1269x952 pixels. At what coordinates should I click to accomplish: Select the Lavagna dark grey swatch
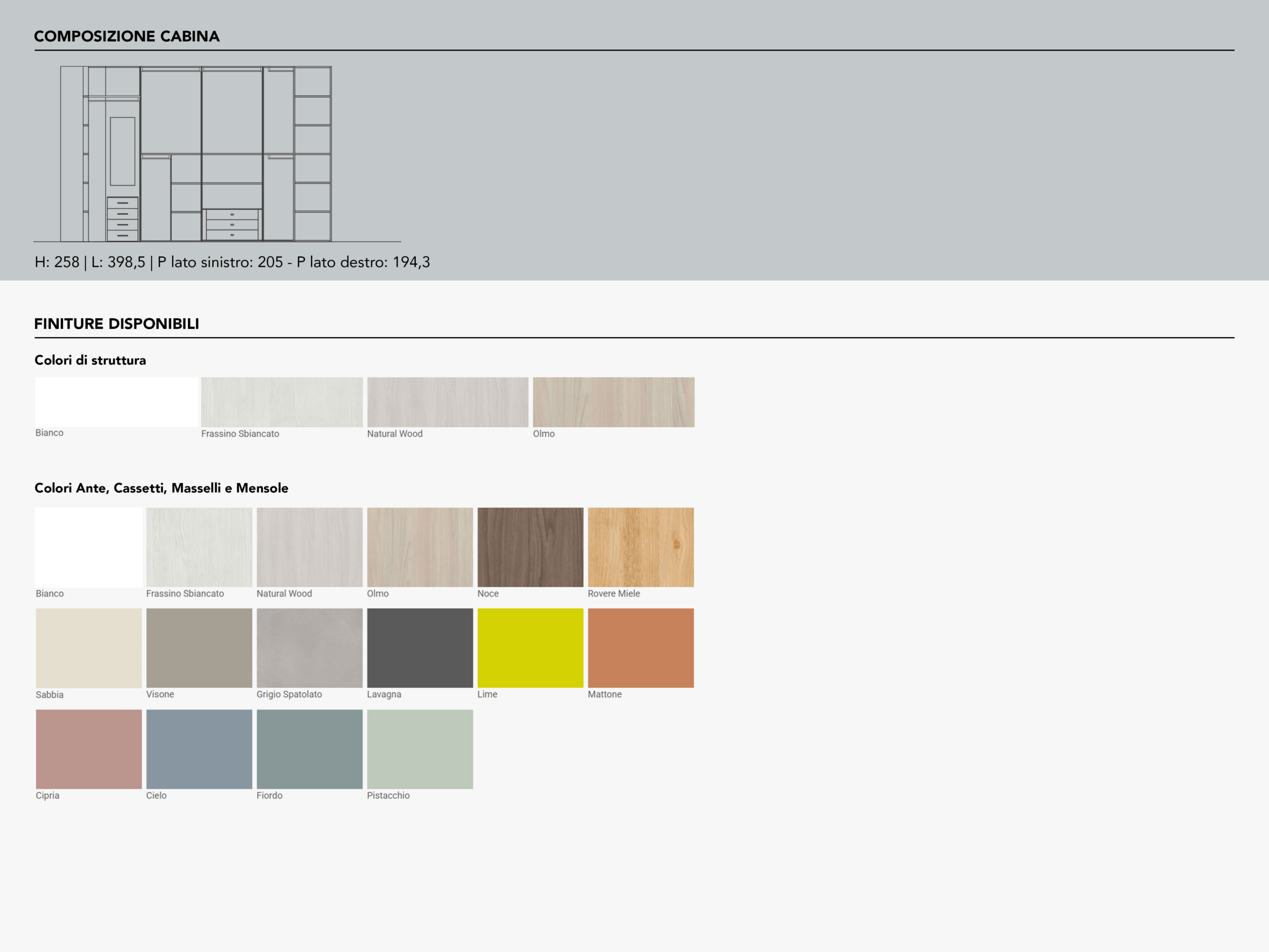[420, 648]
